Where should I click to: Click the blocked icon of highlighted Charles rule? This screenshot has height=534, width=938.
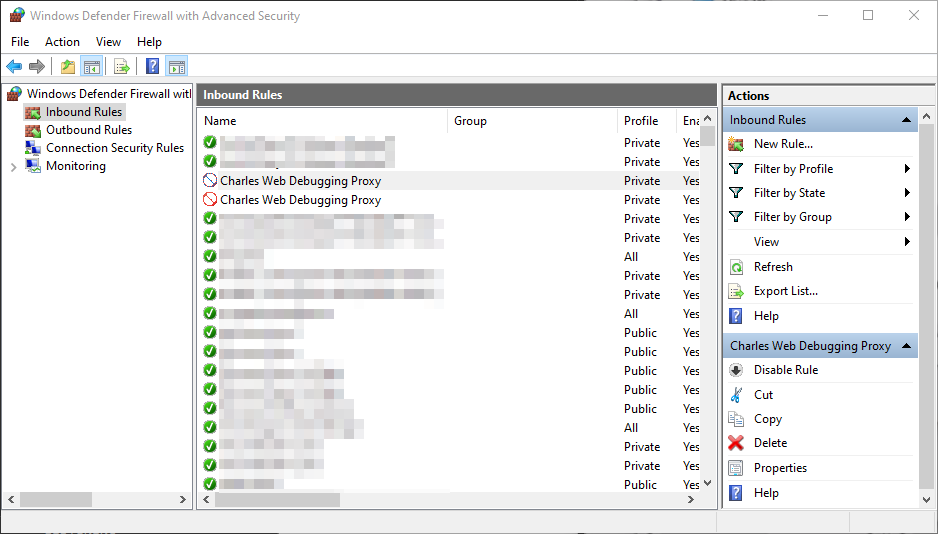coord(210,180)
